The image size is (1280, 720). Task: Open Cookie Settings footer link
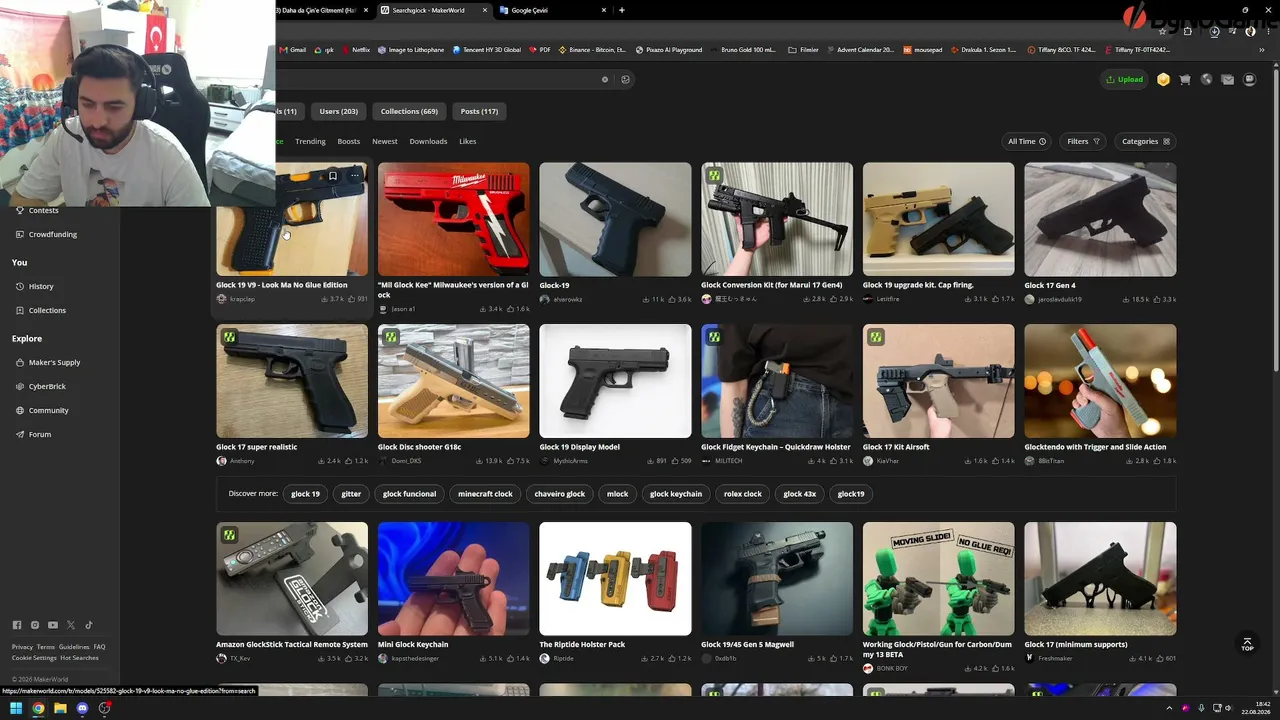pos(34,658)
